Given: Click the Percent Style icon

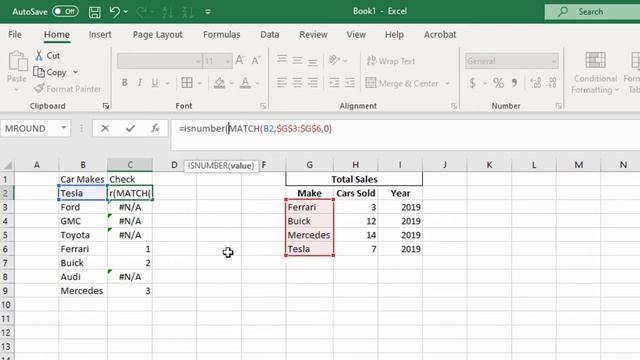Looking at the screenshot, I should [x=498, y=83].
